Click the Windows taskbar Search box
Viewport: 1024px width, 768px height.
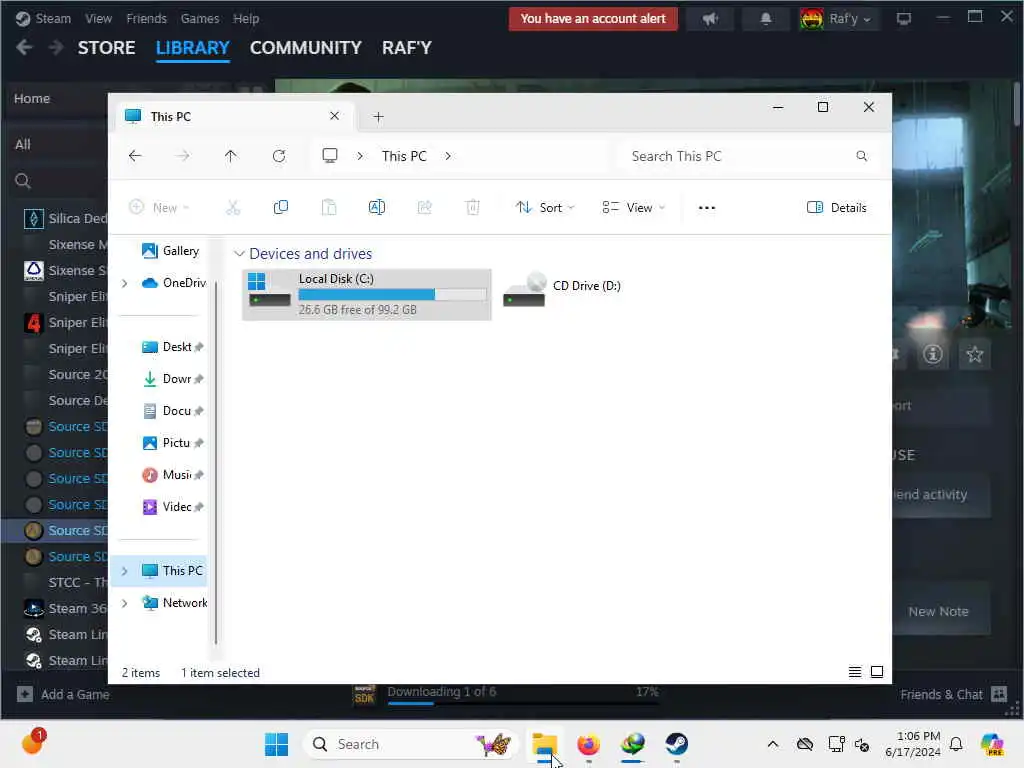click(409, 744)
